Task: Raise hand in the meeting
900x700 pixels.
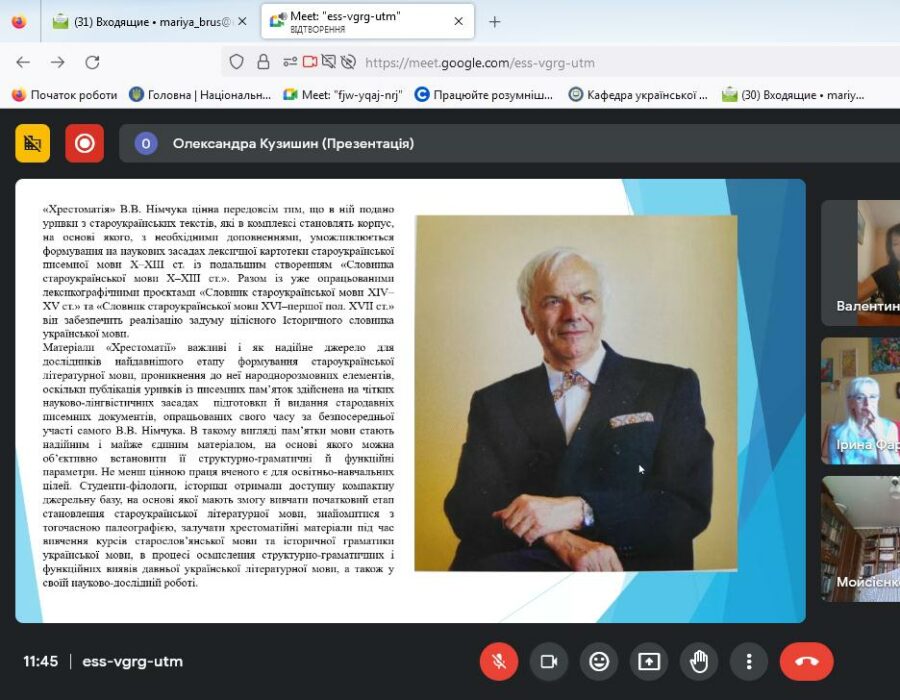Action: tap(699, 661)
